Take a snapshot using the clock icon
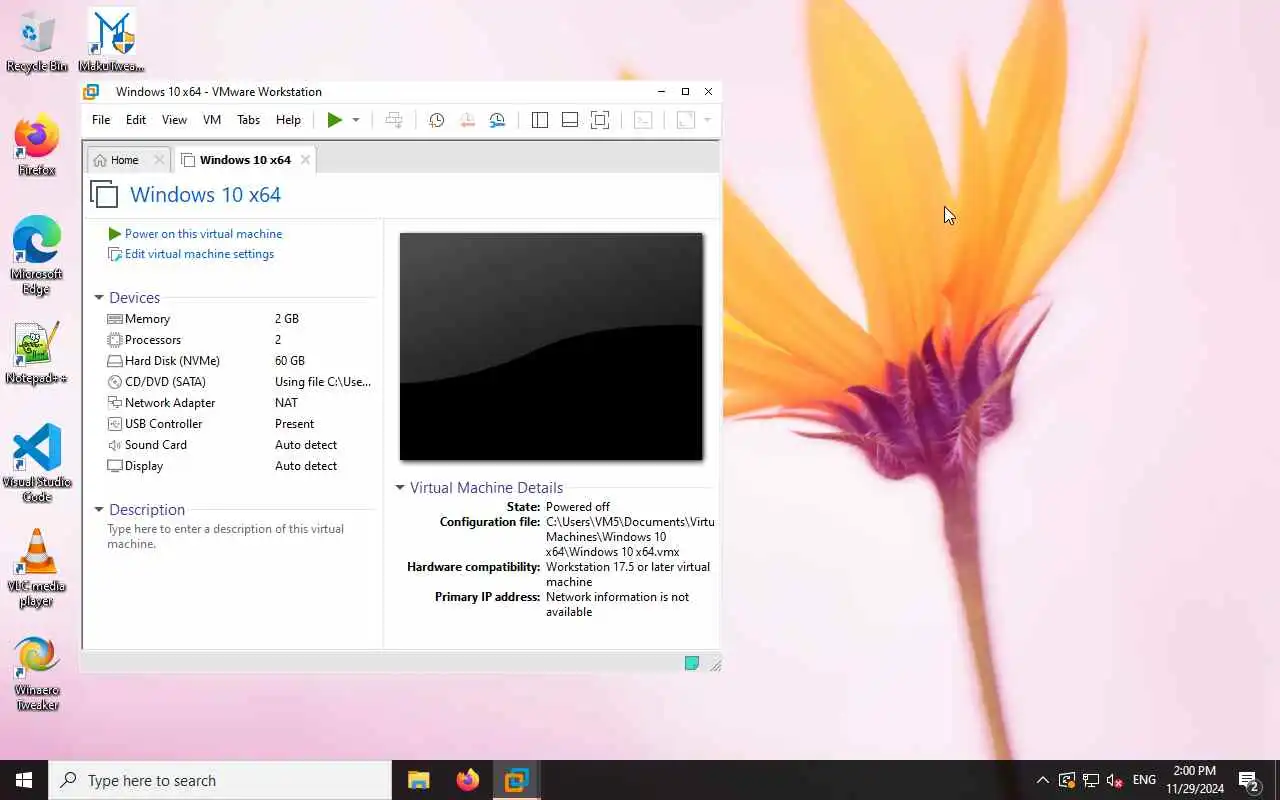1280x800 pixels. click(x=437, y=120)
